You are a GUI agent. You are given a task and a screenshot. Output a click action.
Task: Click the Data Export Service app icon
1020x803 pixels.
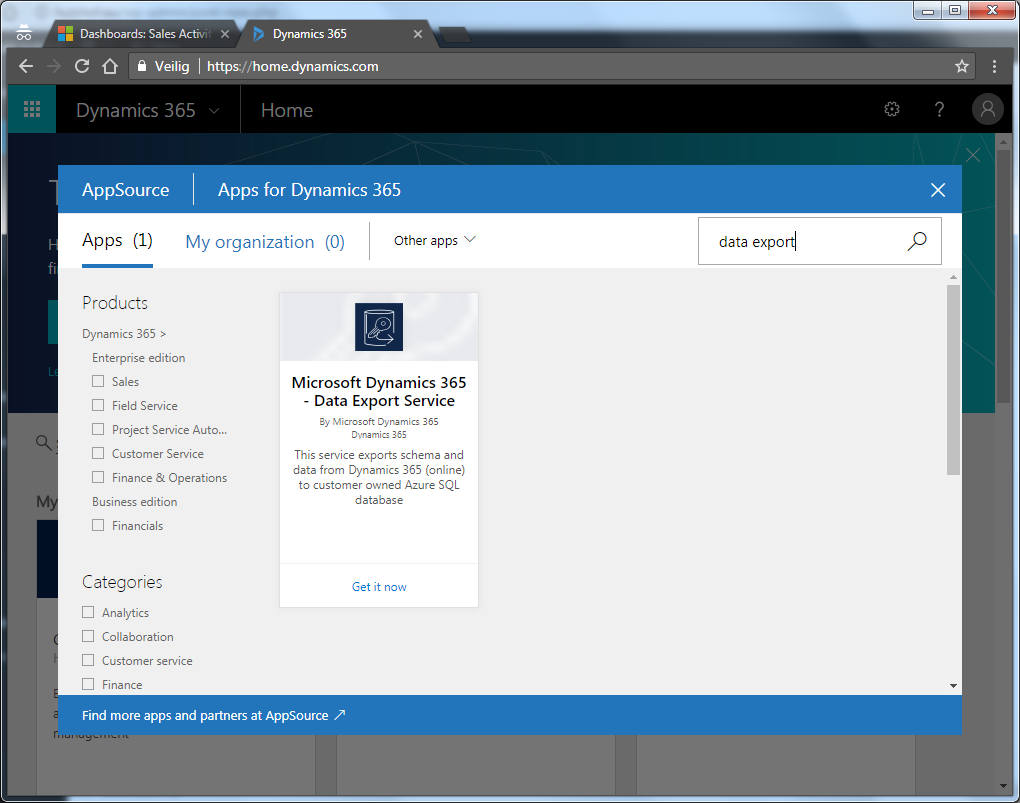[379, 327]
